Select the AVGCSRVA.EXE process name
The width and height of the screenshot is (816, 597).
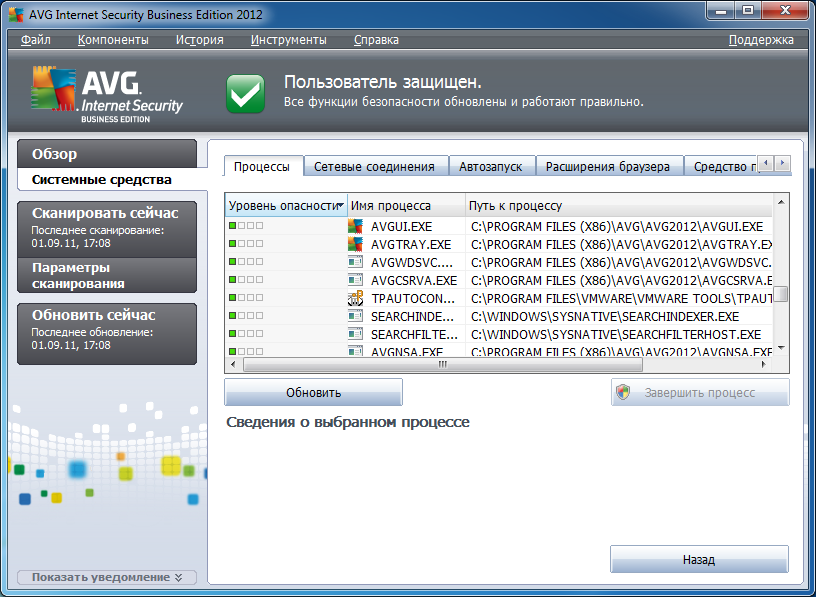(414, 281)
